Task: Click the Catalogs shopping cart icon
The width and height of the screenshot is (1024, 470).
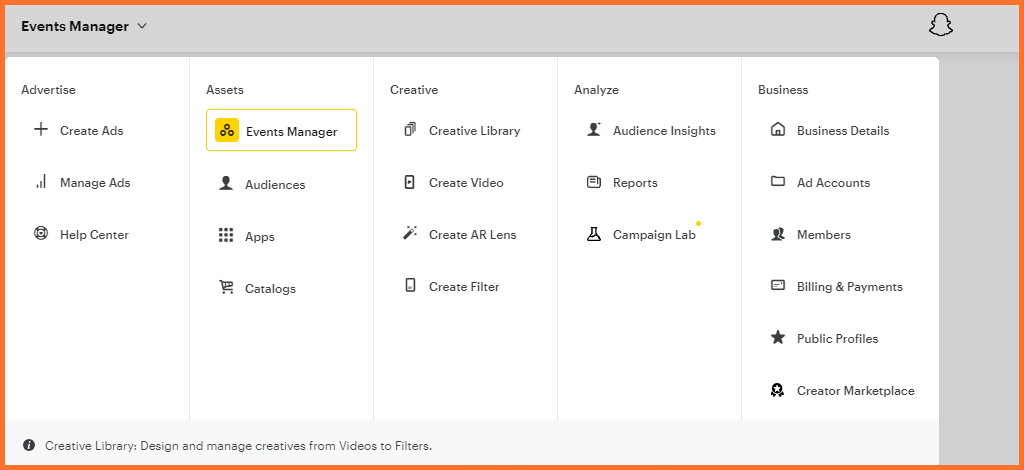Action: [226, 288]
